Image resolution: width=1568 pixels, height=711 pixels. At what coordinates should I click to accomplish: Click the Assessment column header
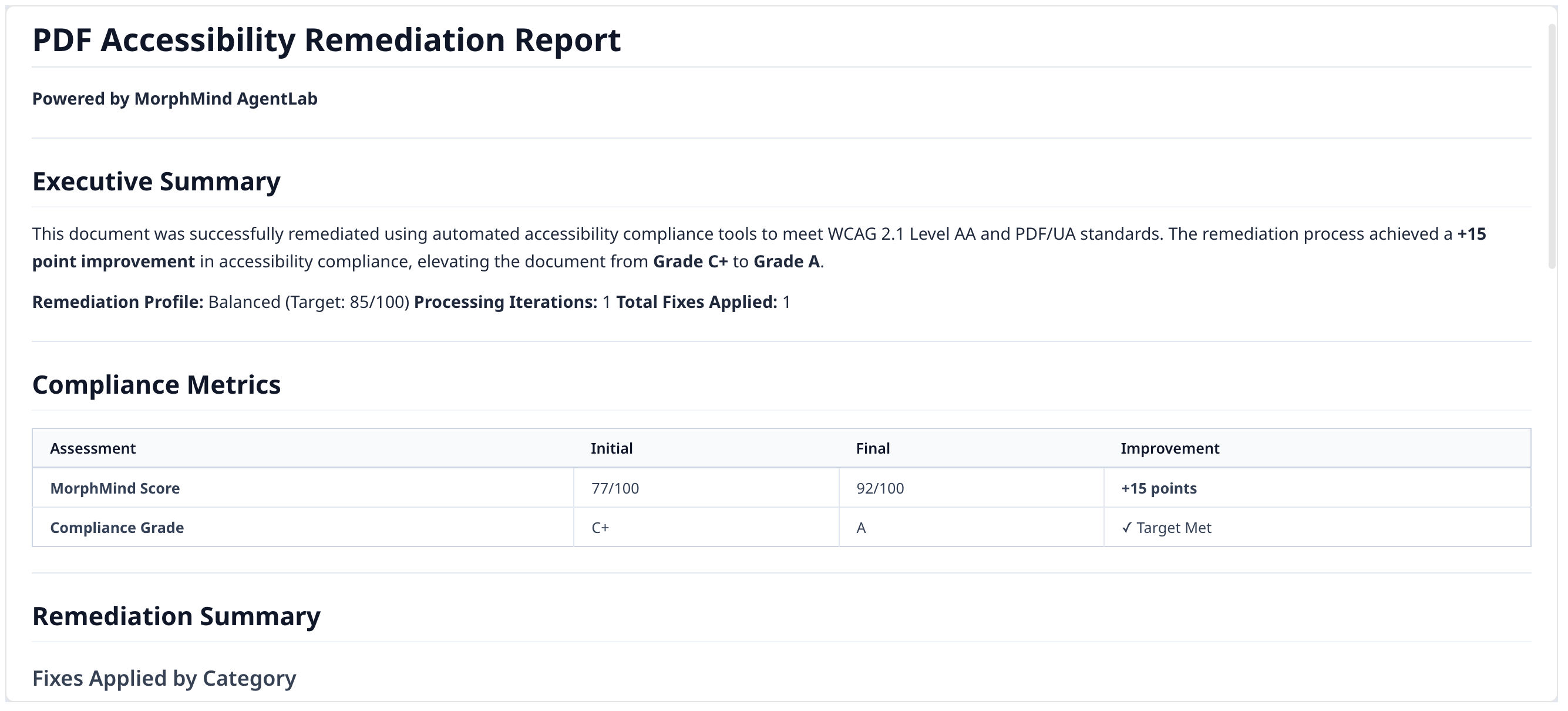pos(93,449)
